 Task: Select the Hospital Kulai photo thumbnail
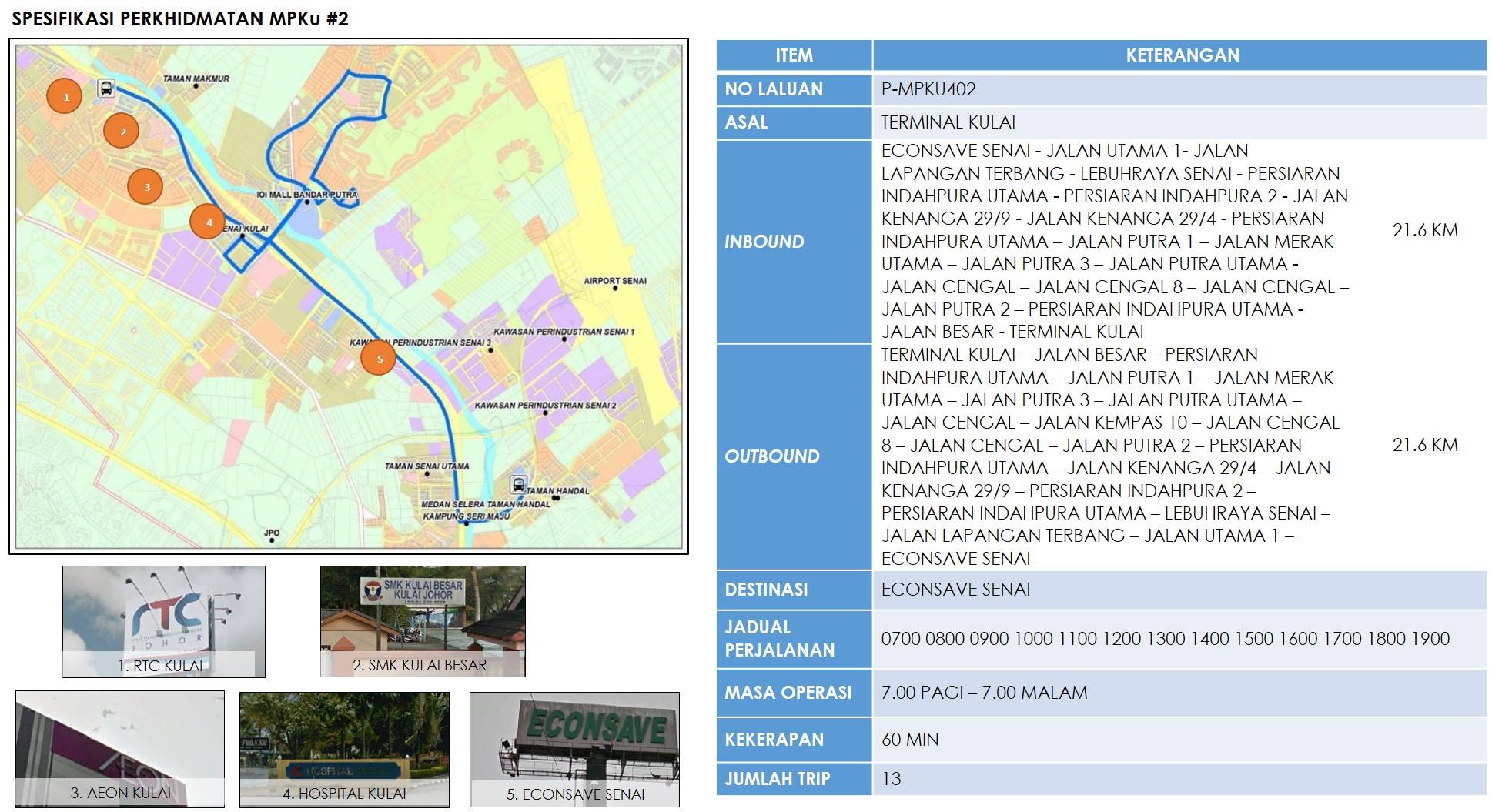[x=344, y=749]
